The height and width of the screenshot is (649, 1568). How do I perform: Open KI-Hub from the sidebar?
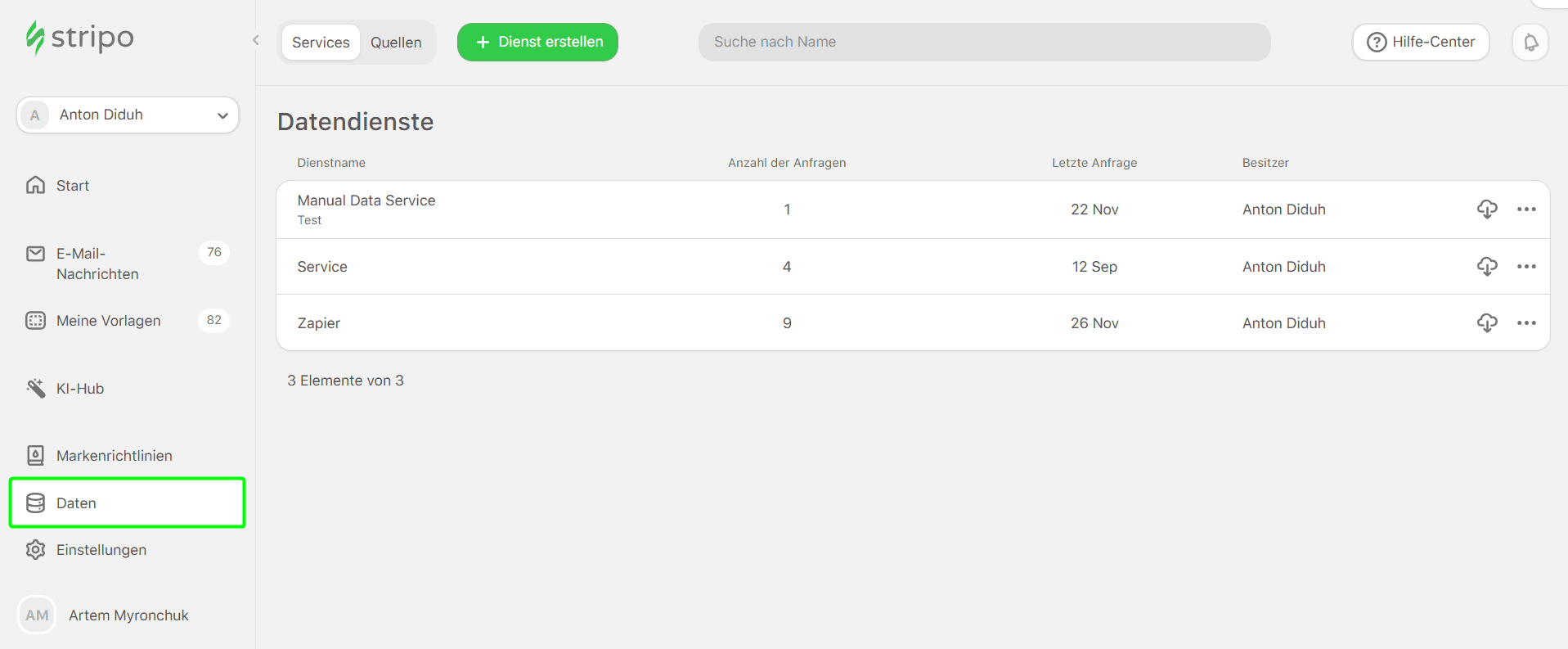click(x=79, y=389)
